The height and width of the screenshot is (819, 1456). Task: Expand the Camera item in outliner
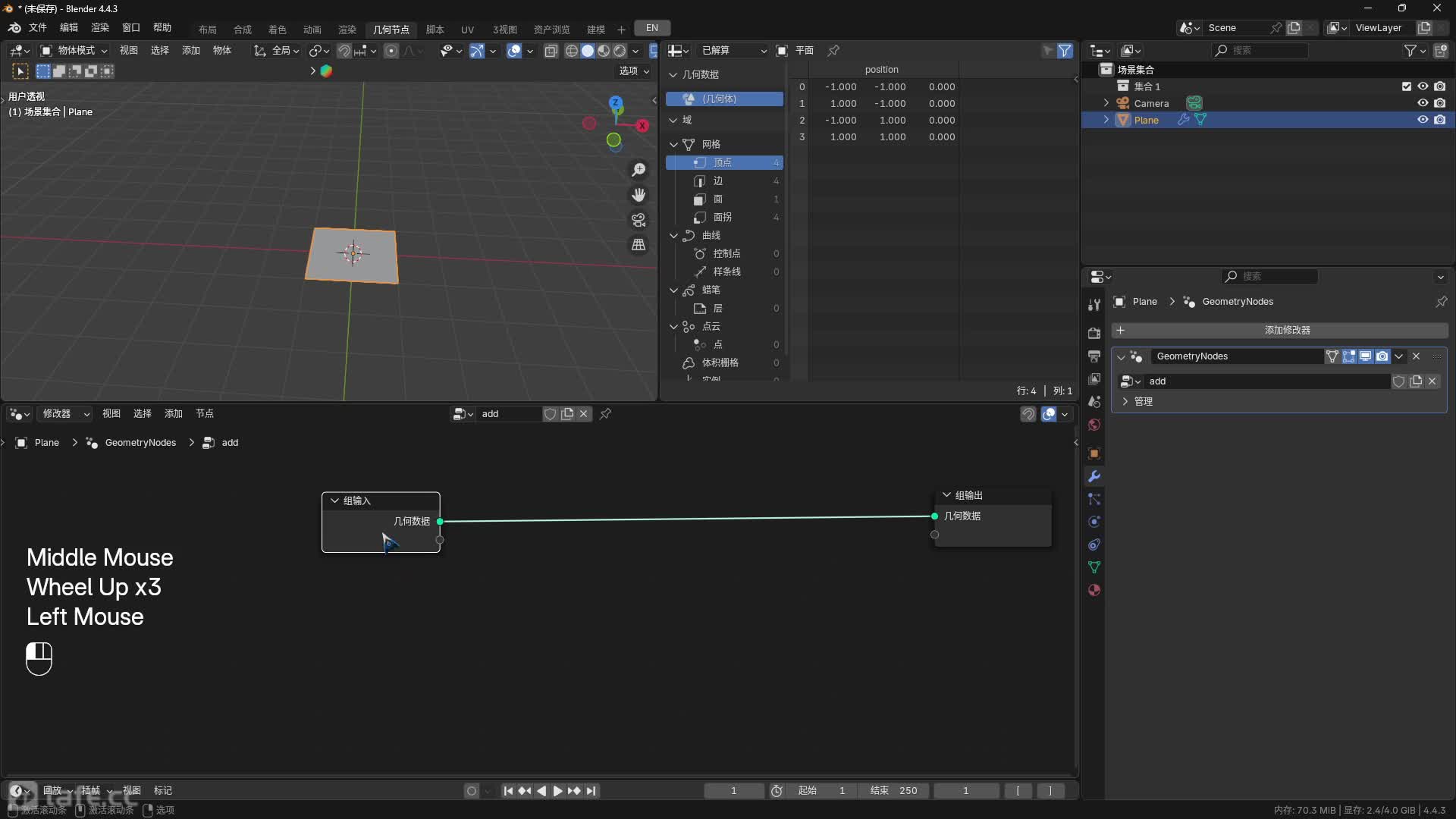[1106, 103]
